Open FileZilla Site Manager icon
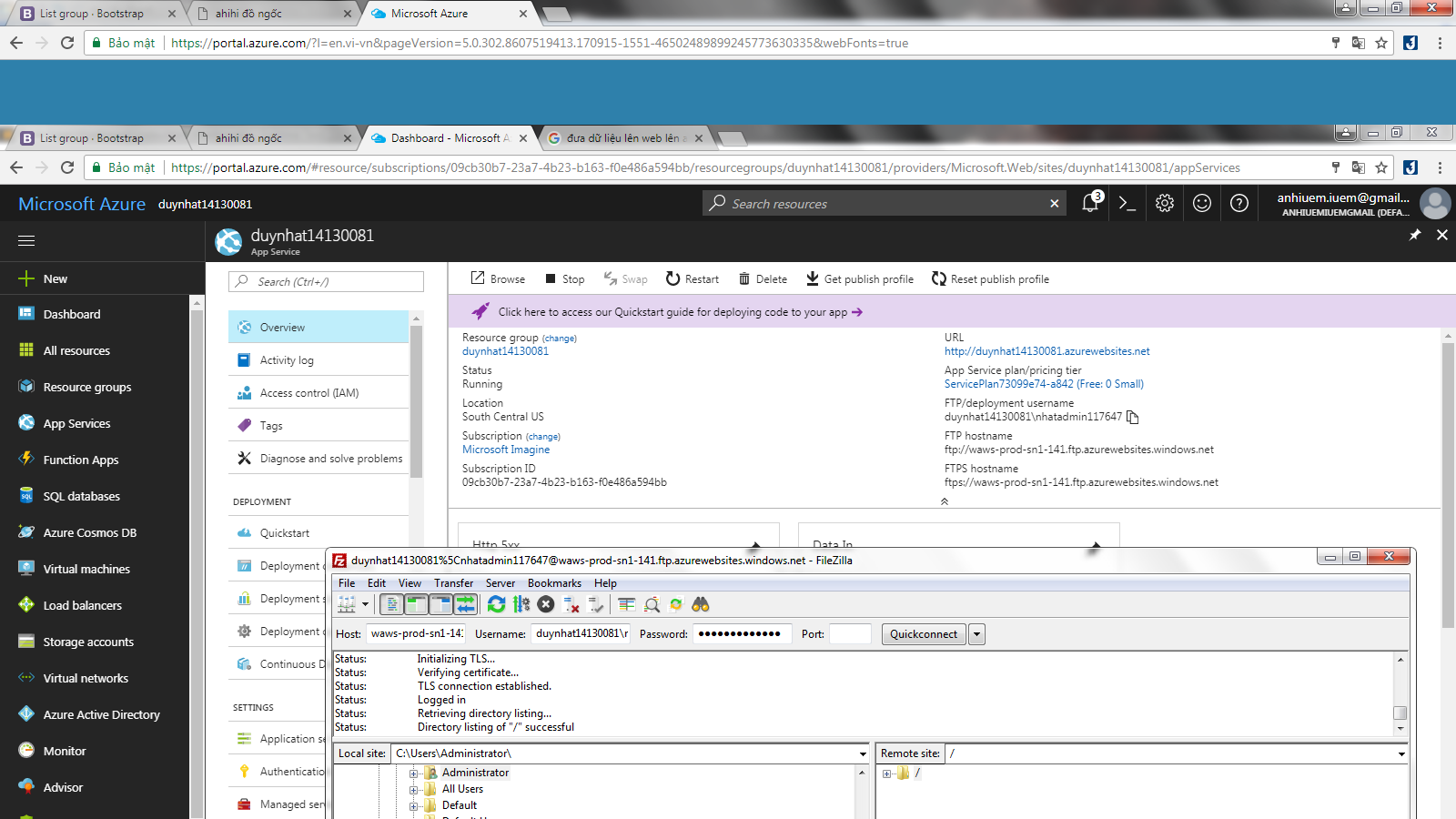 click(x=347, y=604)
